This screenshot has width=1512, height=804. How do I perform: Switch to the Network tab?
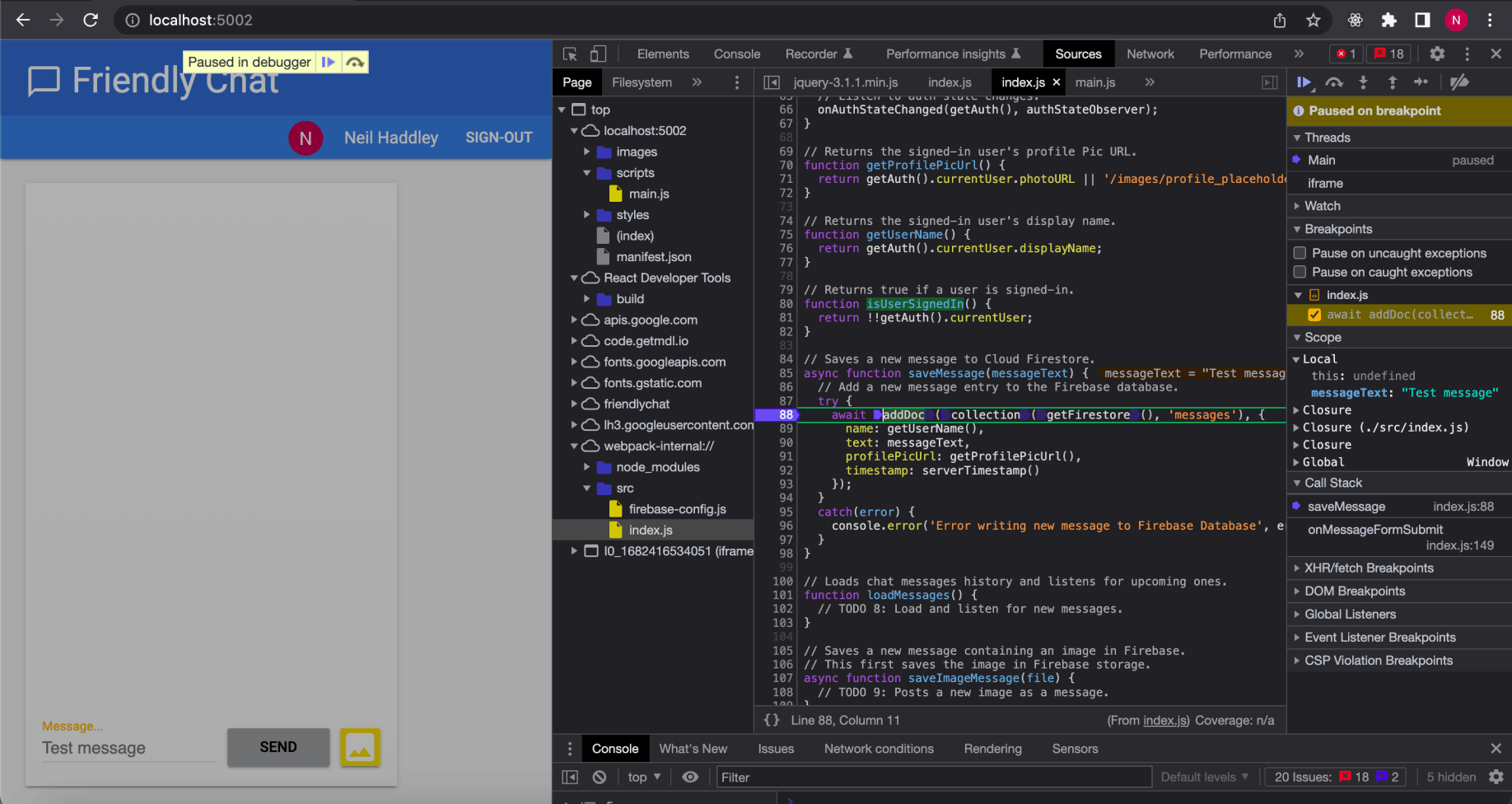tap(1150, 54)
